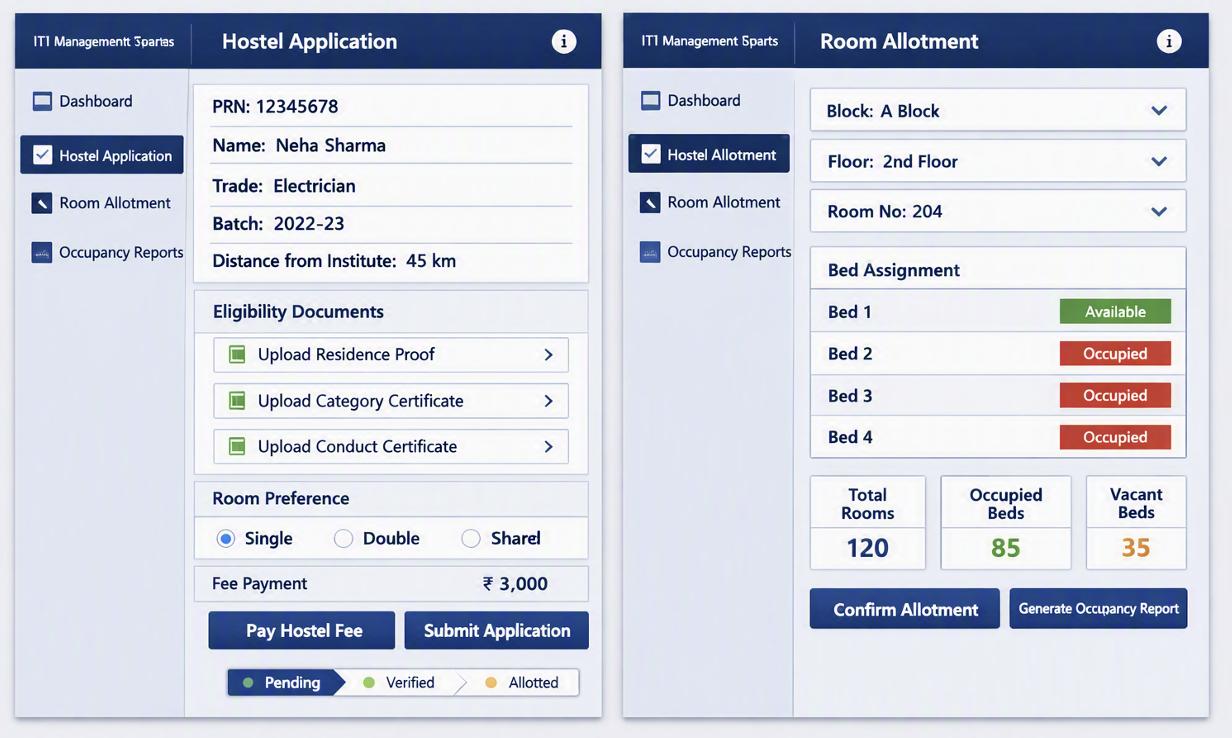Screen dimensions: 1232x738
Task: Select the Vacant Beds value 35
Action: 1136,548
